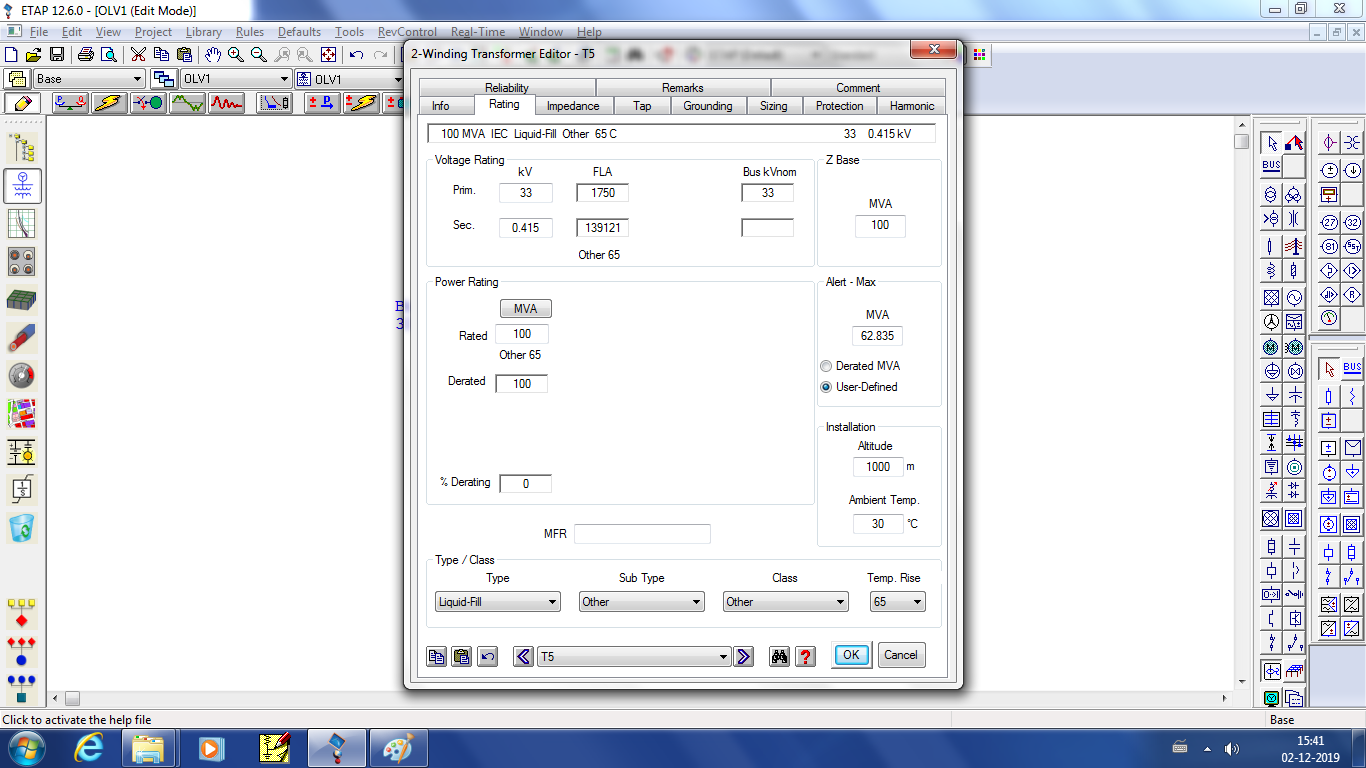Viewport: 1366px width, 768px height.
Task: Run the Load Flow Analysis mode
Action: (70, 104)
